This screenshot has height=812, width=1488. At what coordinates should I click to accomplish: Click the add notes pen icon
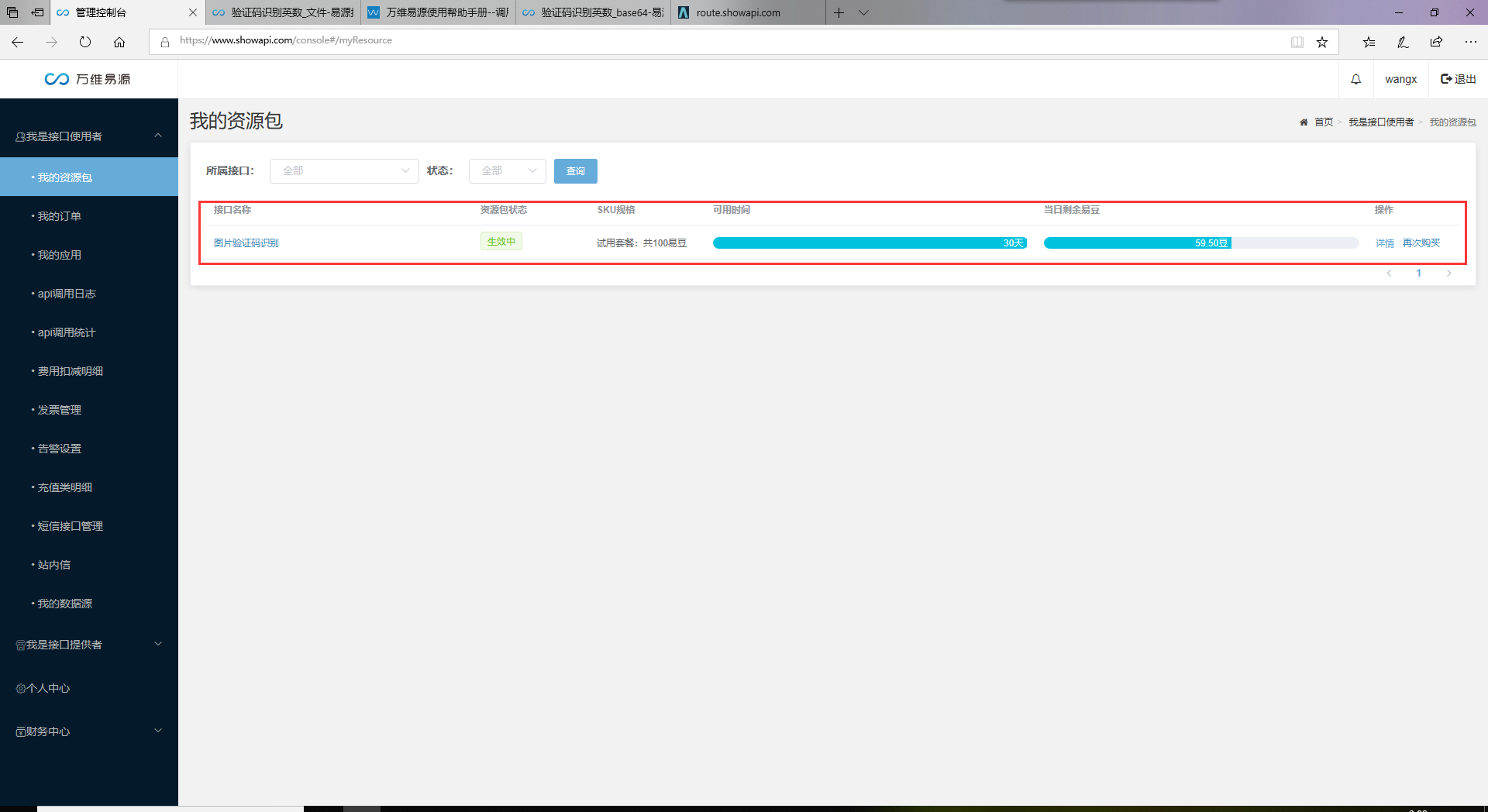pos(1403,42)
